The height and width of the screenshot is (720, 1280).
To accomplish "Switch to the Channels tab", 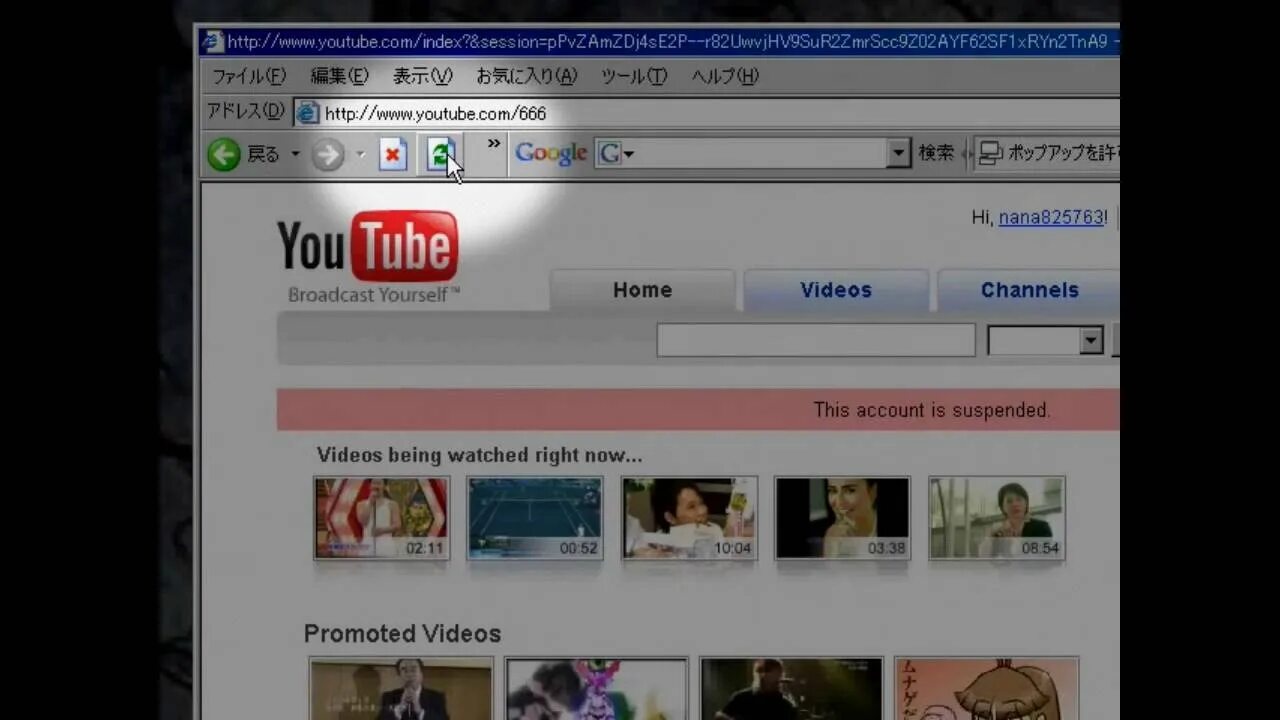I will coord(1029,290).
